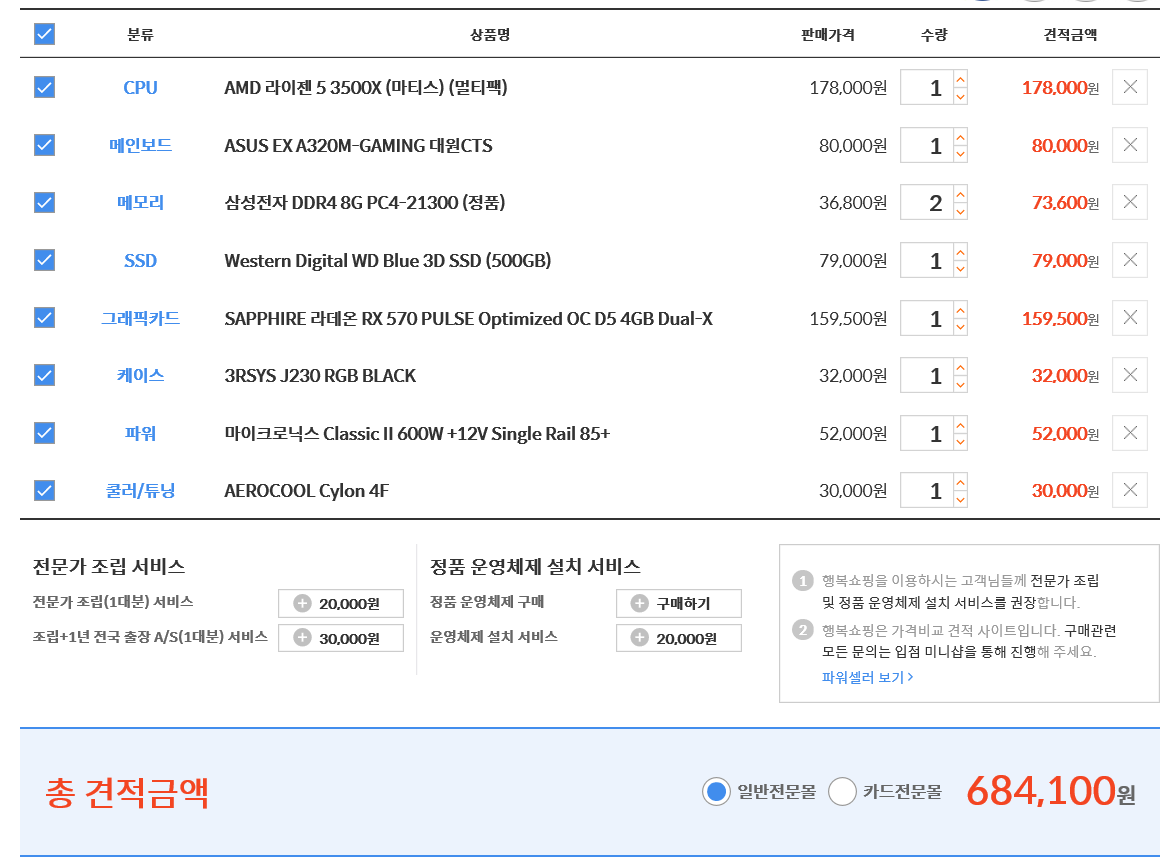The width and height of the screenshot is (1167, 863).
Task: Delete the 쿨러/튜닝 item using X icon
Action: [1129, 490]
